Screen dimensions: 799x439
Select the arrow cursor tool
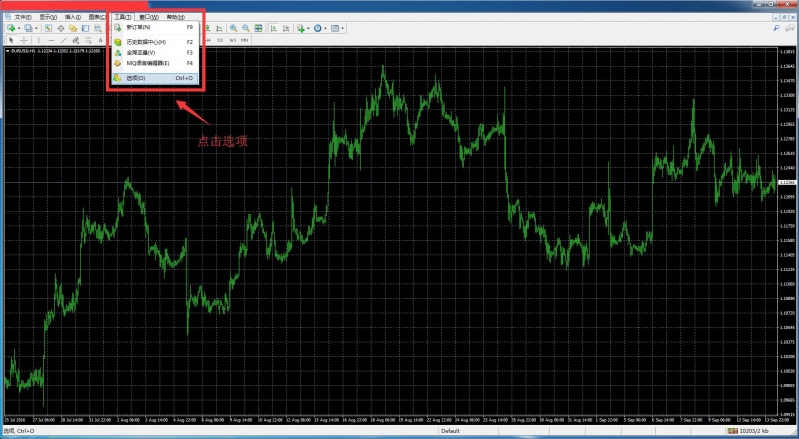10,40
